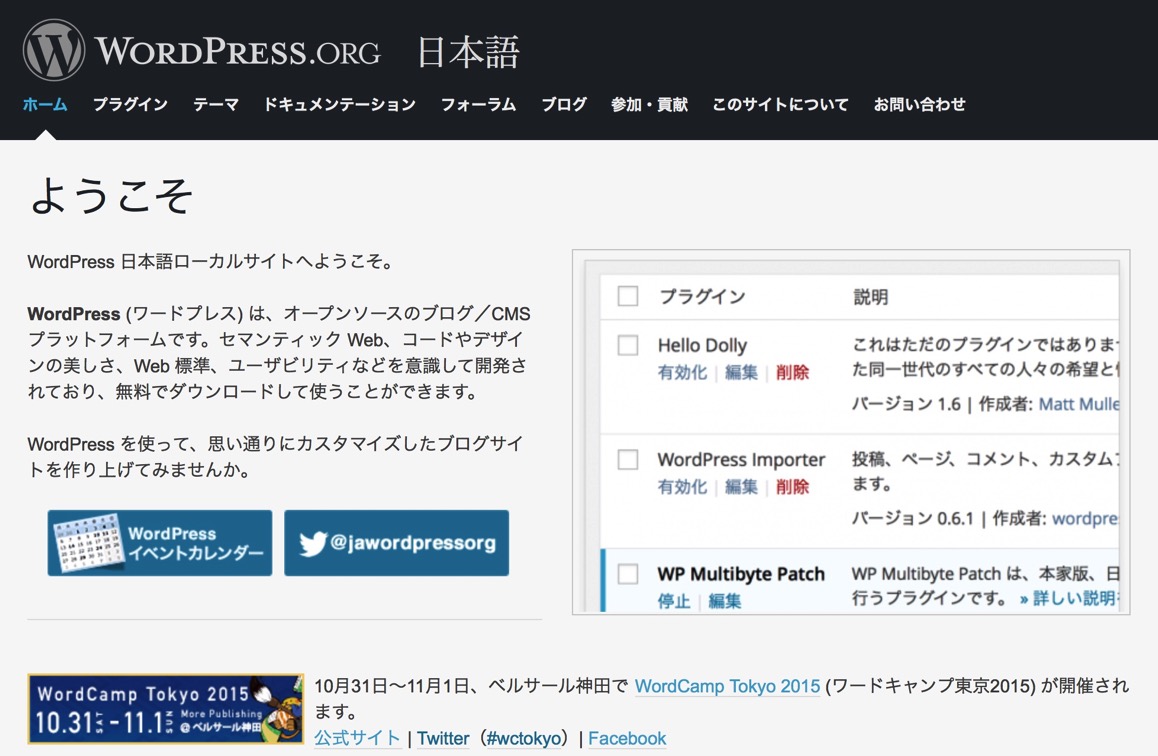Click the バージョン 0.6.1 text

coord(913,518)
